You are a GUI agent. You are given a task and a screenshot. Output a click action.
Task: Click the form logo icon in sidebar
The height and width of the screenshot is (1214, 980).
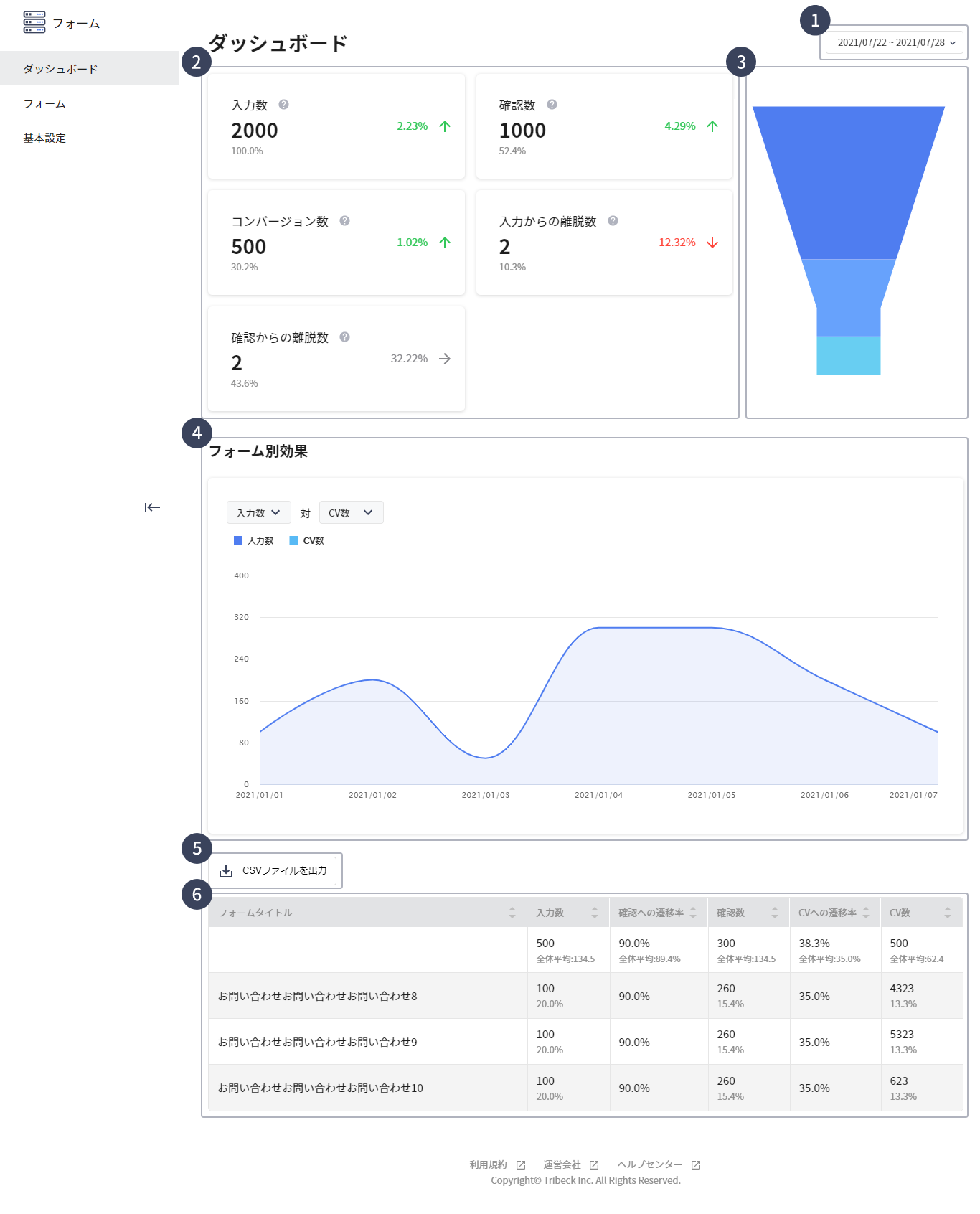tap(34, 22)
